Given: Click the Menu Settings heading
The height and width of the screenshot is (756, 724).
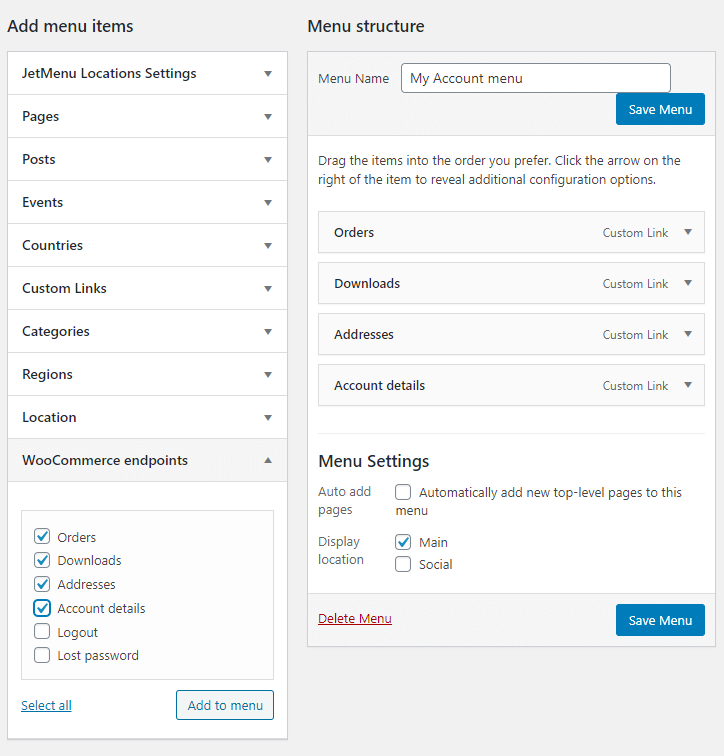Looking at the screenshot, I should click(x=374, y=461).
